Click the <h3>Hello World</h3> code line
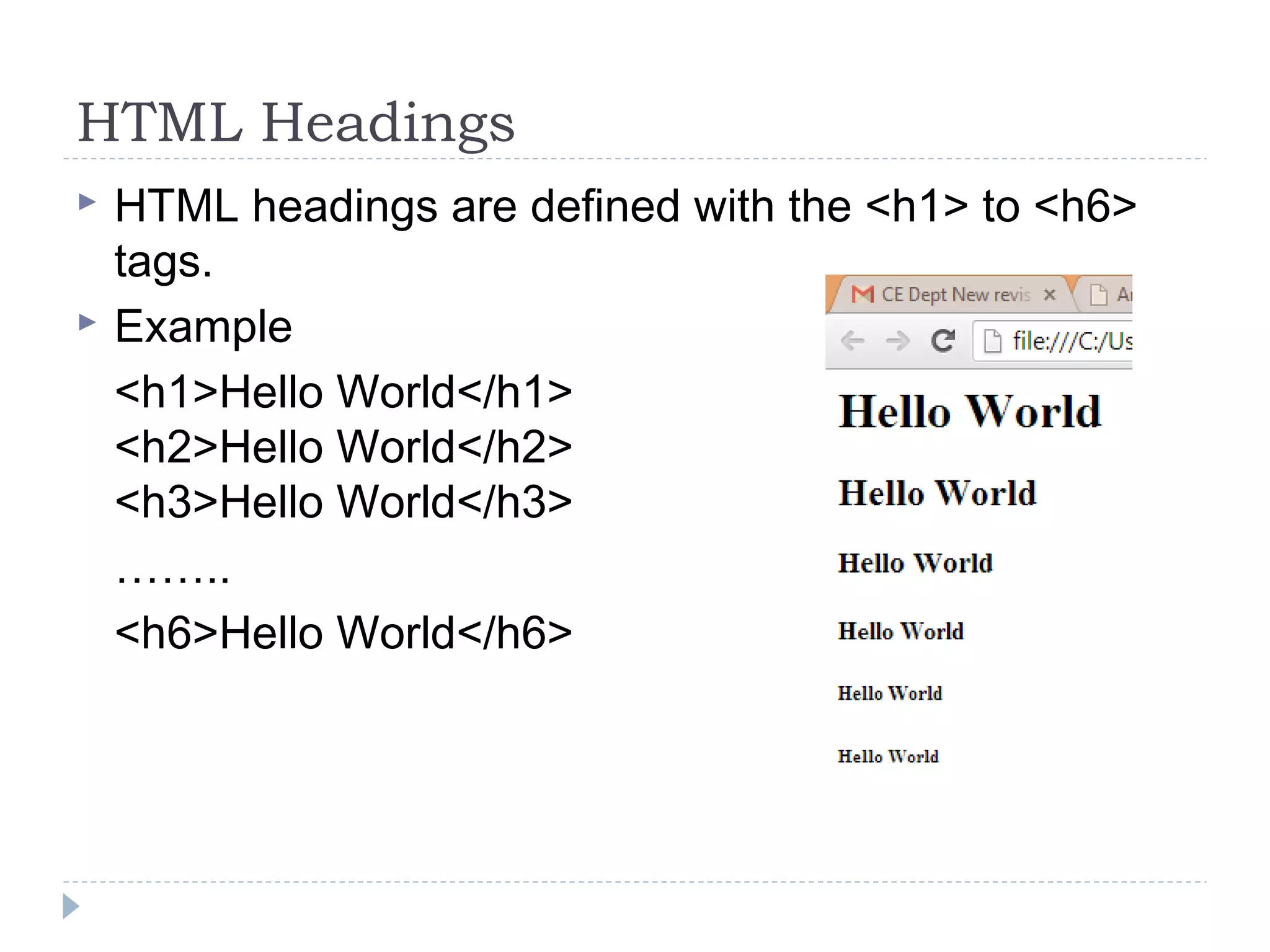The height and width of the screenshot is (952, 1270). (344, 501)
